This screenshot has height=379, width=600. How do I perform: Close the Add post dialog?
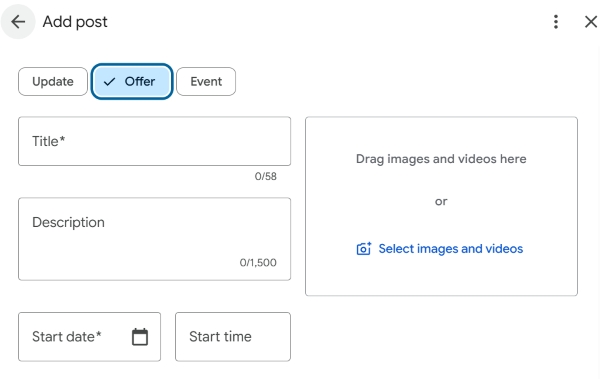point(591,22)
